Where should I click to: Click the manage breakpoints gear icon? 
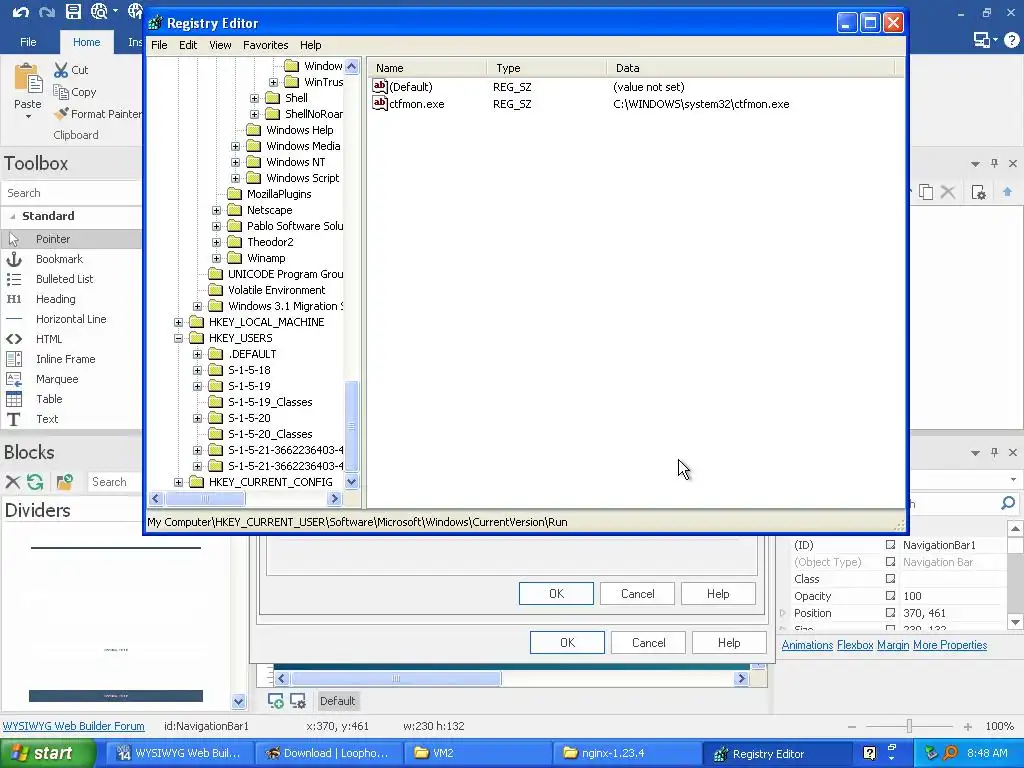(x=298, y=701)
